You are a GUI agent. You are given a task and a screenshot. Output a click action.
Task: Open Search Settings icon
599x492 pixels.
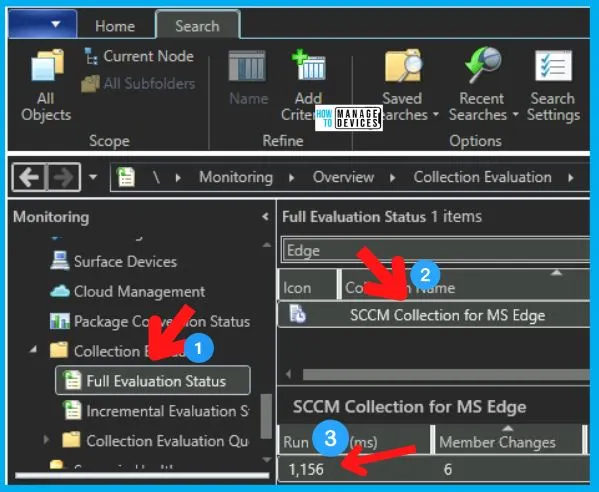pos(554,66)
